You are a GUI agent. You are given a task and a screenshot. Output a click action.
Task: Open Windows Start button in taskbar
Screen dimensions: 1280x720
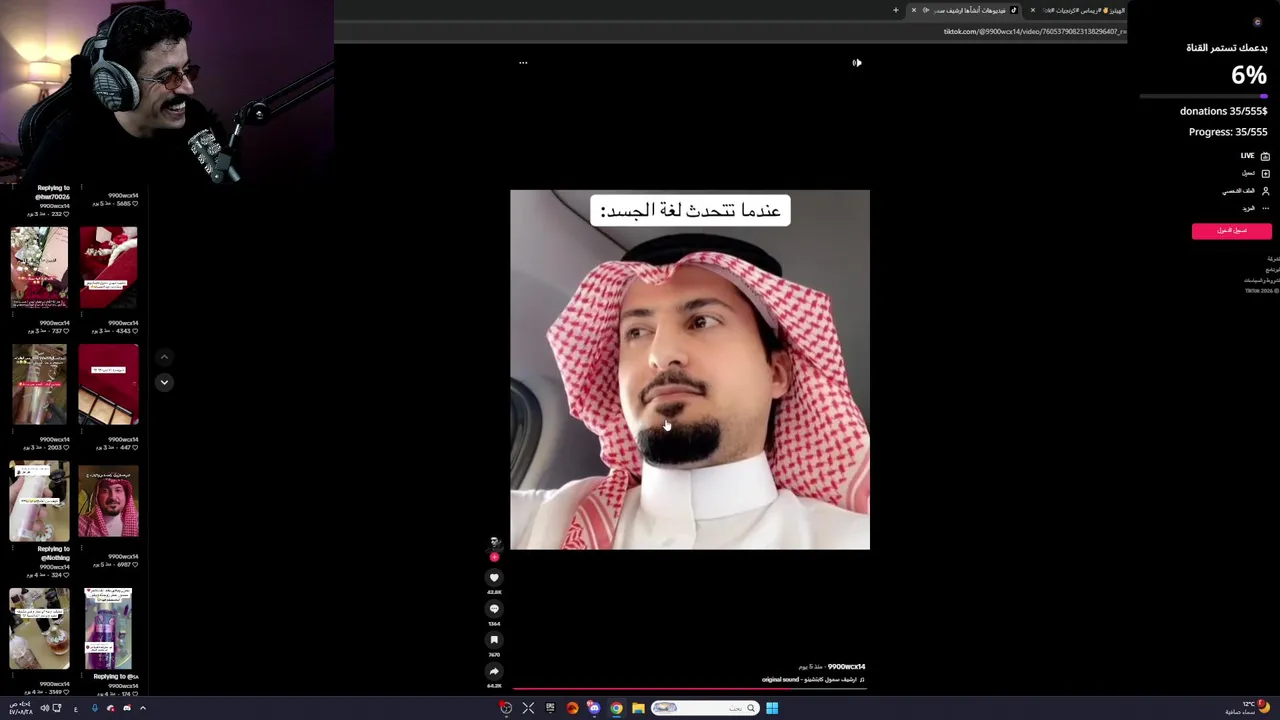click(x=772, y=708)
